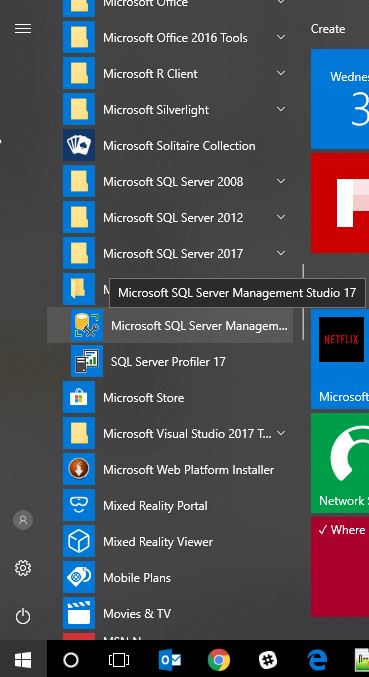Screen dimensions: 369x677
Task: Open Movies & TV icon
Action: point(79,613)
